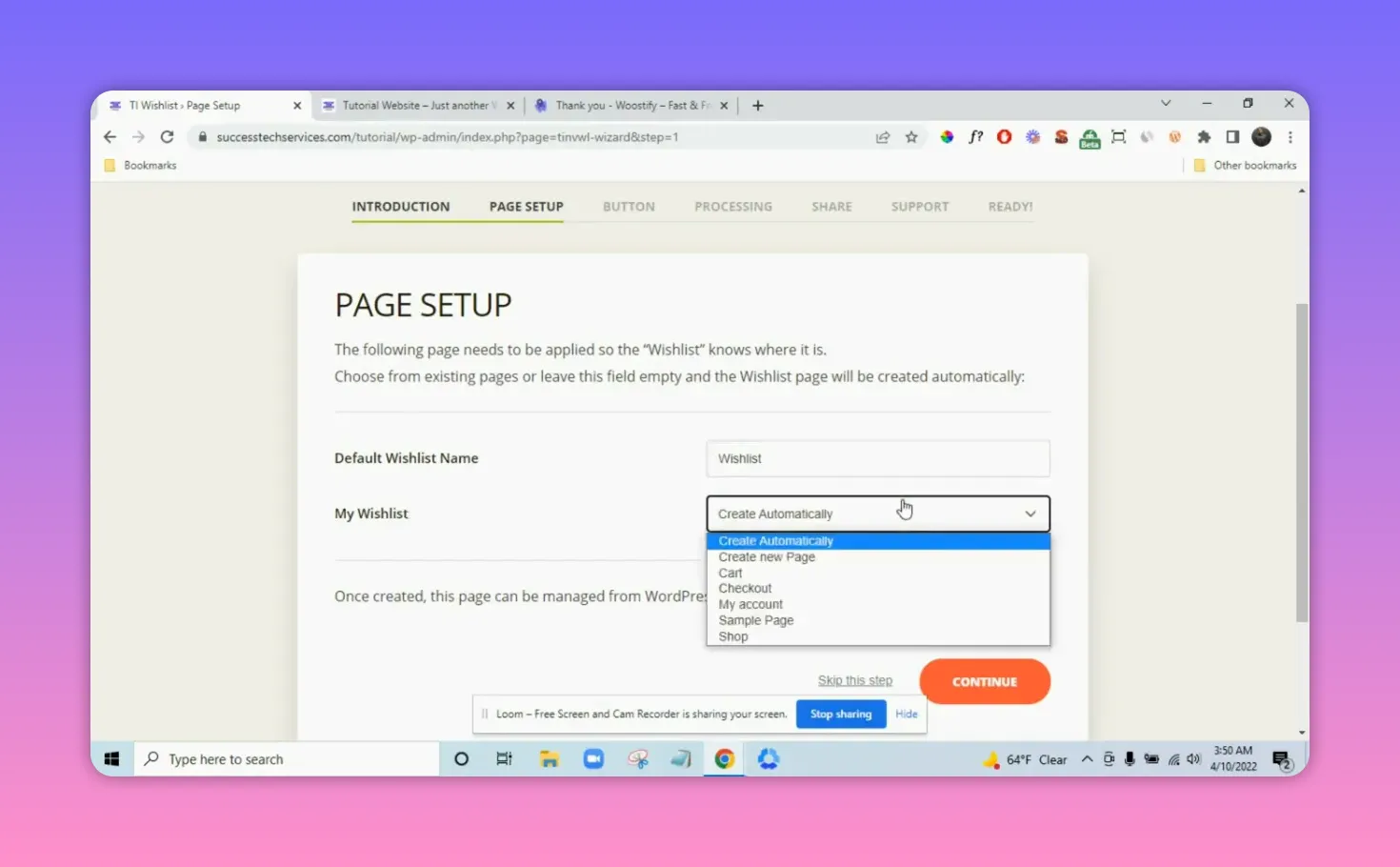Click Stop sharing in the Loom banner
Image resolution: width=1400 pixels, height=867 pixels.
(x=840, y=713)
